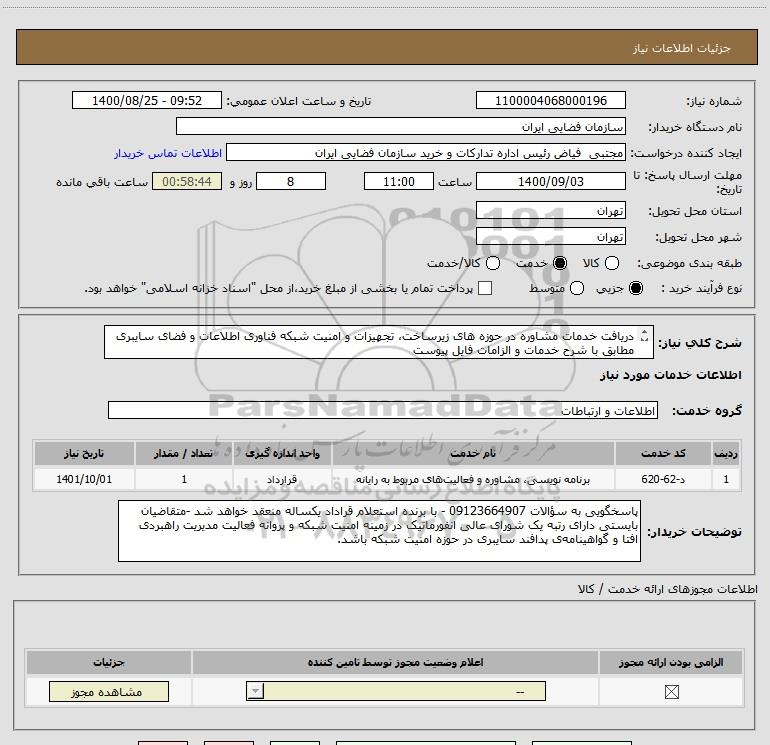
Task: Toggle mandatory license checkbox in table
Action: pos(671,692)
